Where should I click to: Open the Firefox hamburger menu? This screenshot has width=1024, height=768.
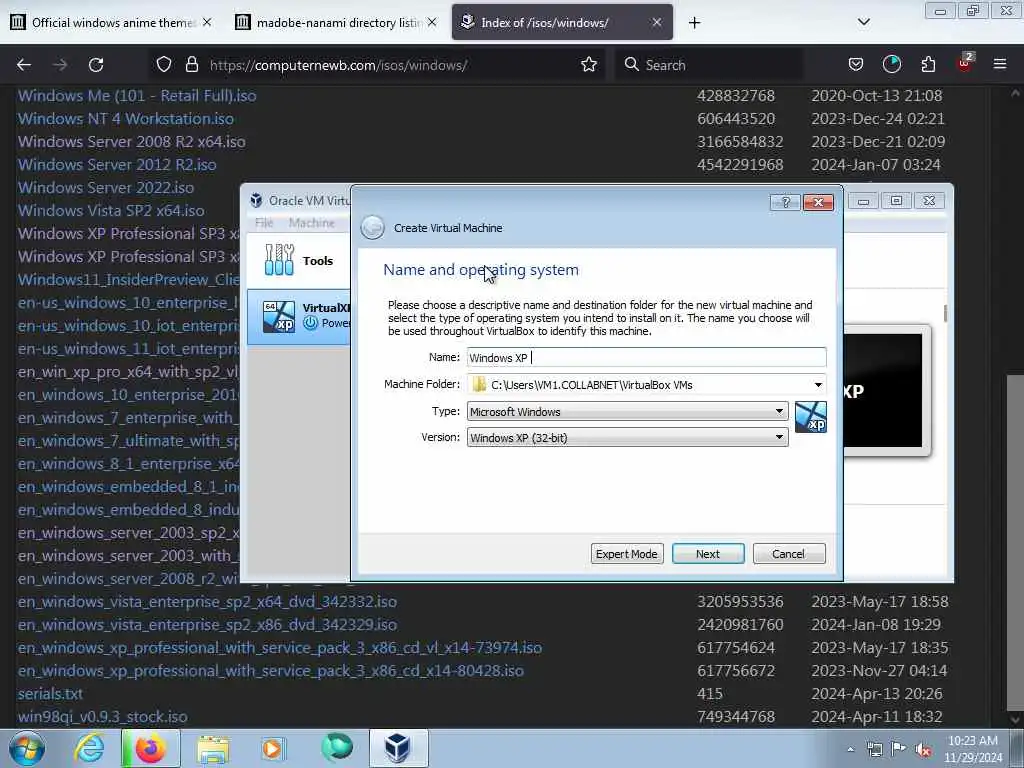click(1000, 64)
